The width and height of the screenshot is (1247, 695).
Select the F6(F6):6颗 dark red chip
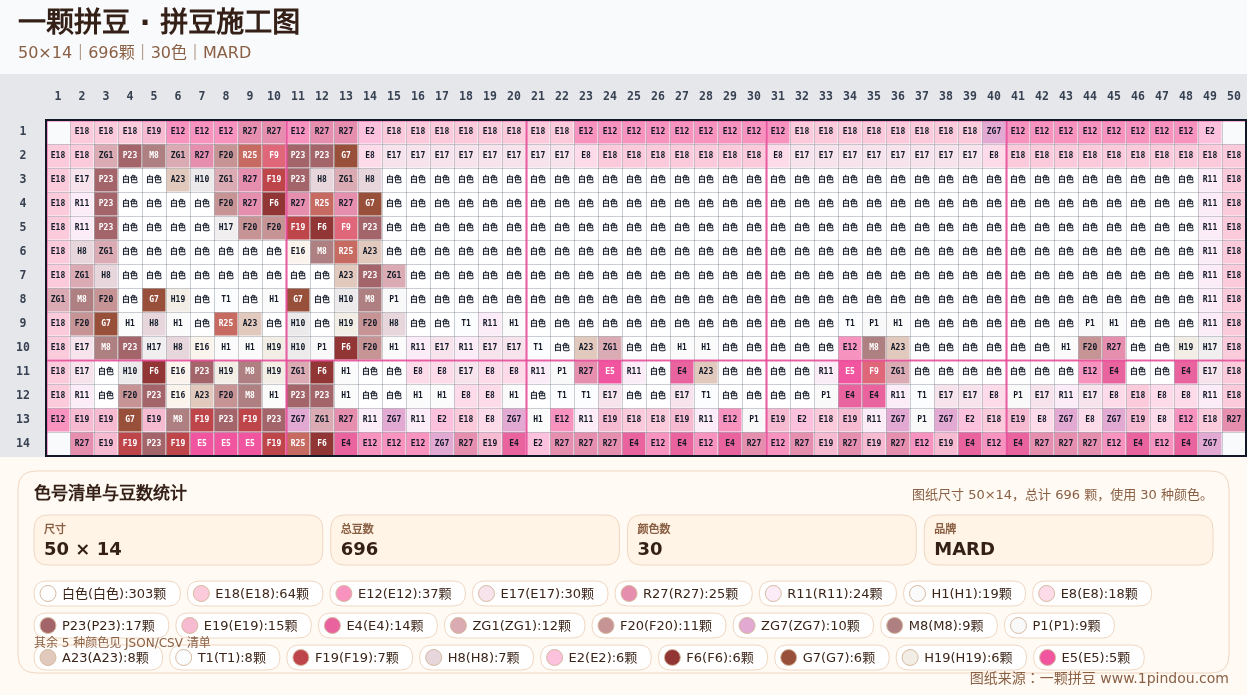coord(712,657)
